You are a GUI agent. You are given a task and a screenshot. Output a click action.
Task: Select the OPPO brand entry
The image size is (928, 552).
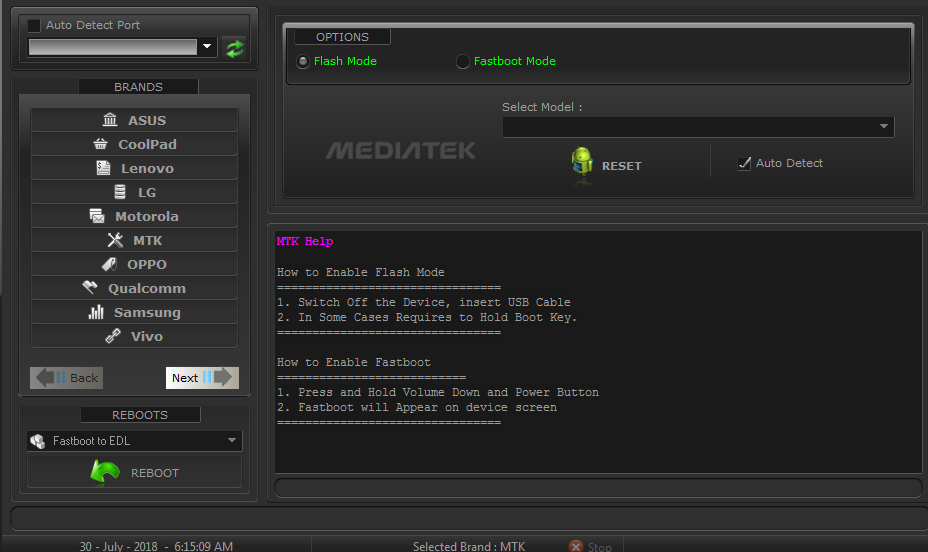(x=134, y=264)
